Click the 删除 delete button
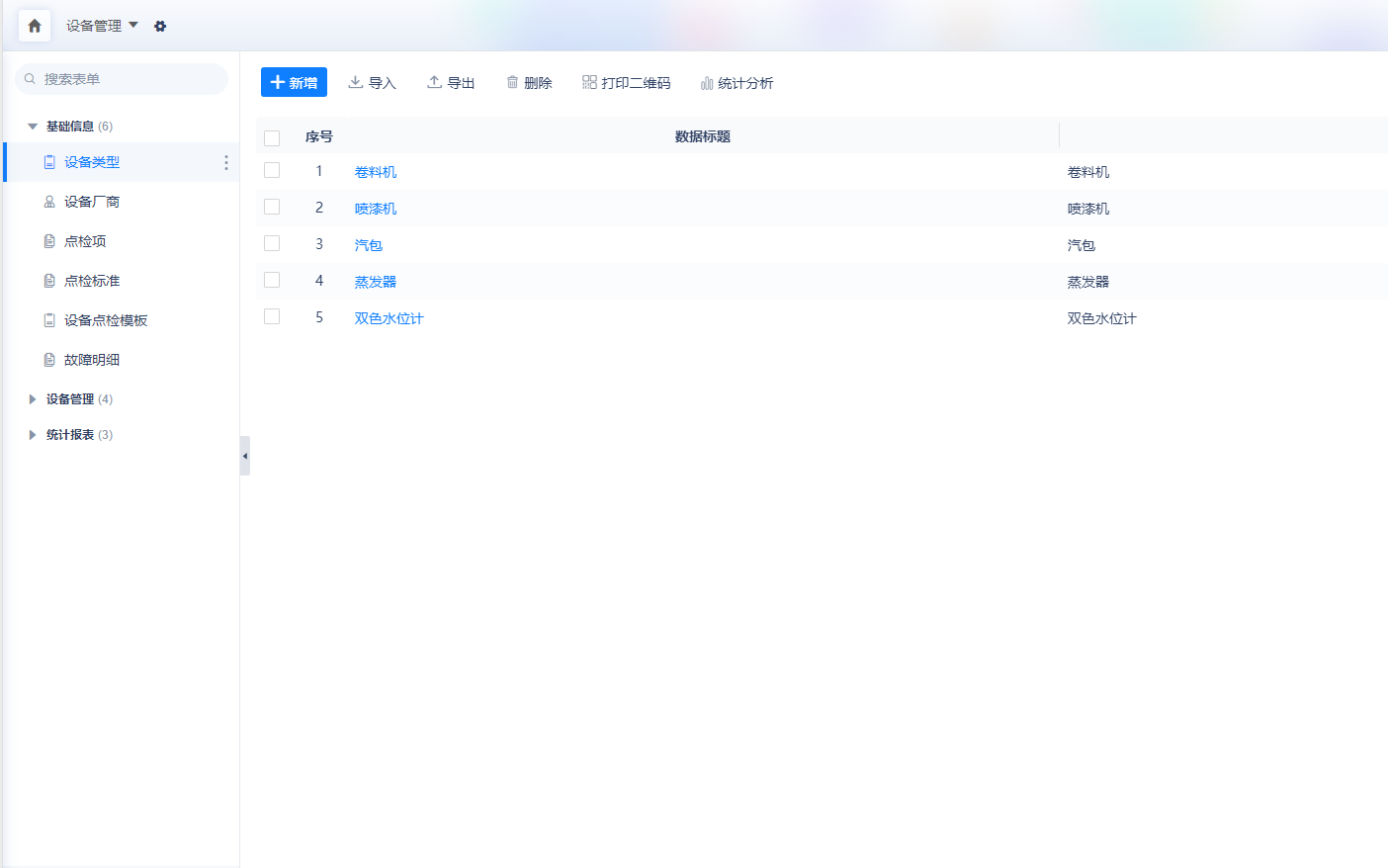Viewport: 1388px width, 868px height. tap(529, 83)
